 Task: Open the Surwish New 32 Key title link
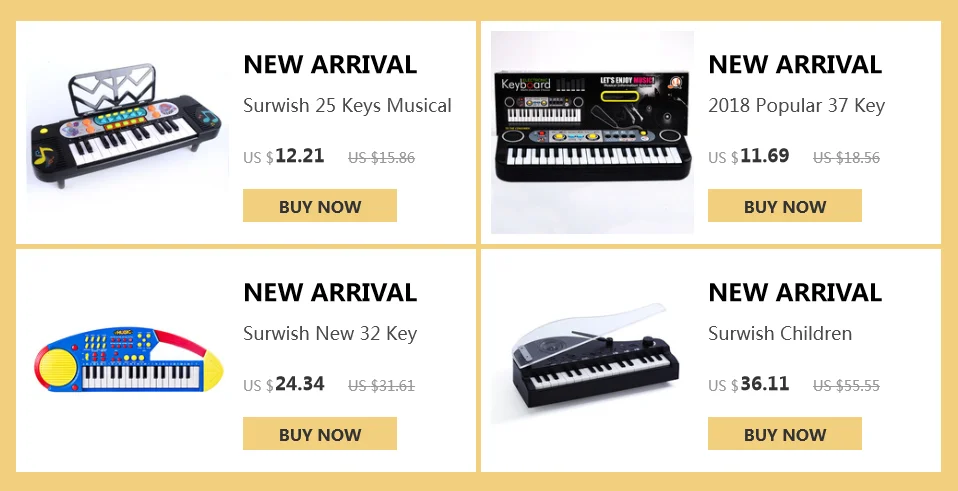pos(330,334)
